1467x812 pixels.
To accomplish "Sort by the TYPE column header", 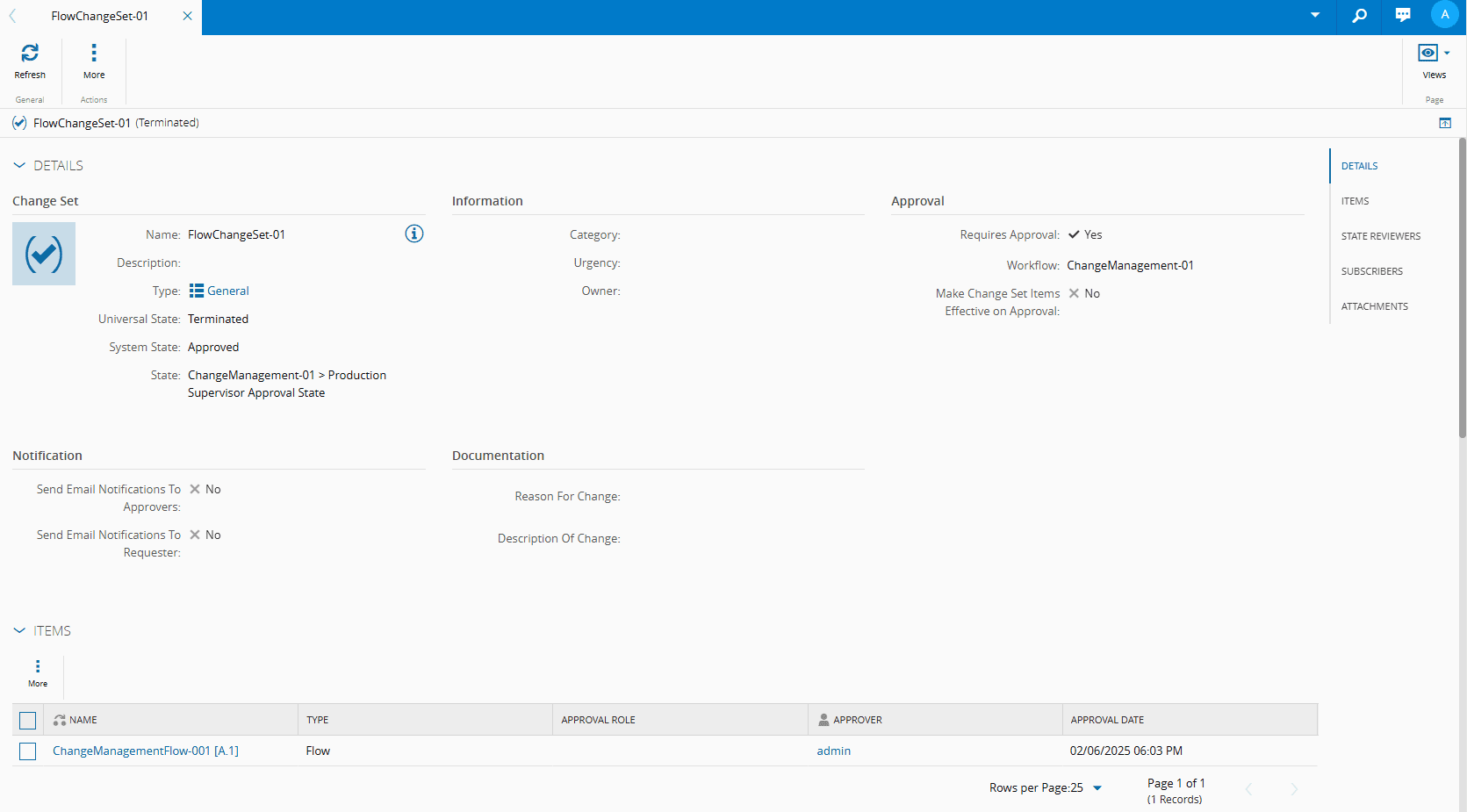I will 425,720.
